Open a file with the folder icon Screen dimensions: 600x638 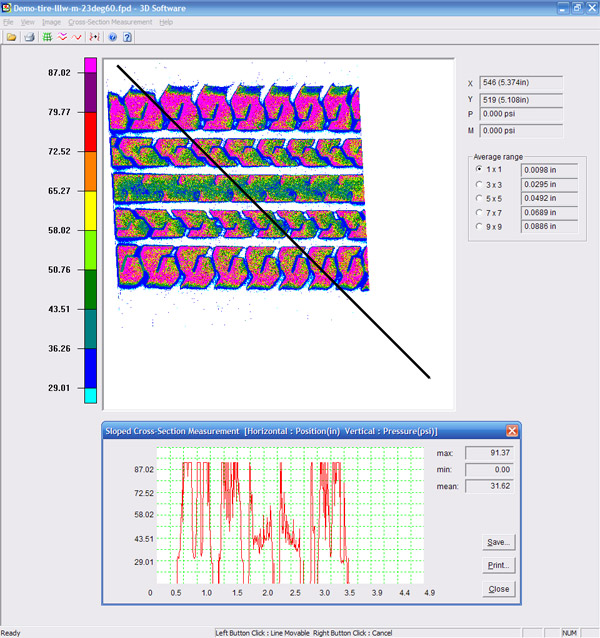pos(11,37)
